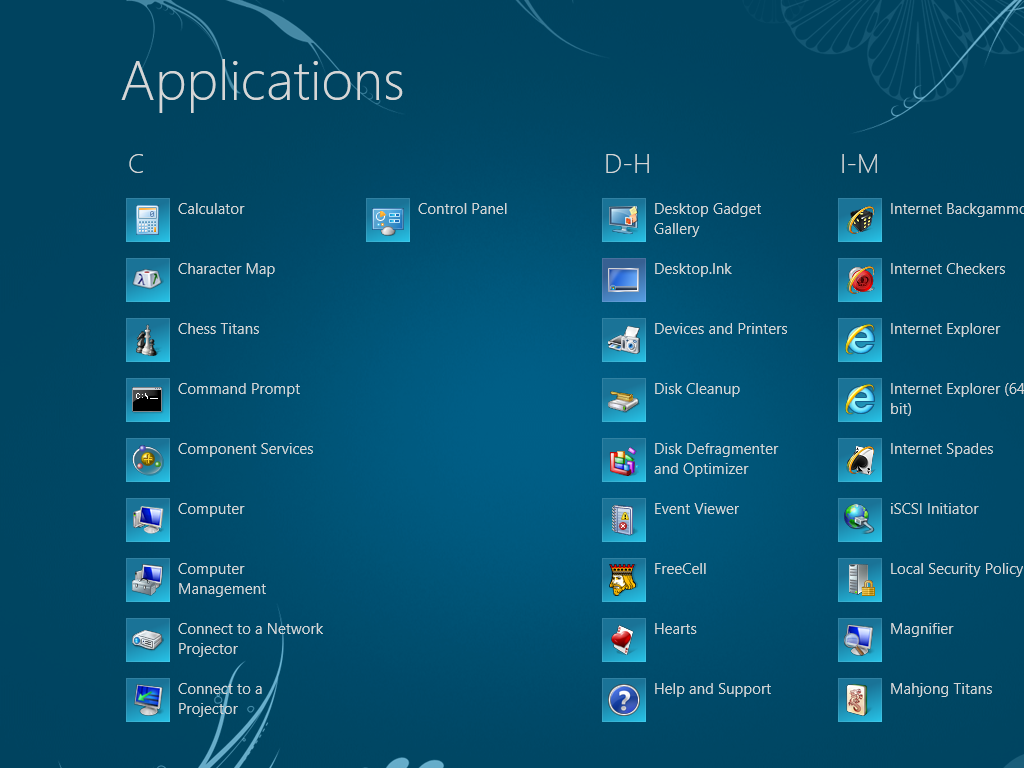Open the Event Viewer icon

(624, 520)
